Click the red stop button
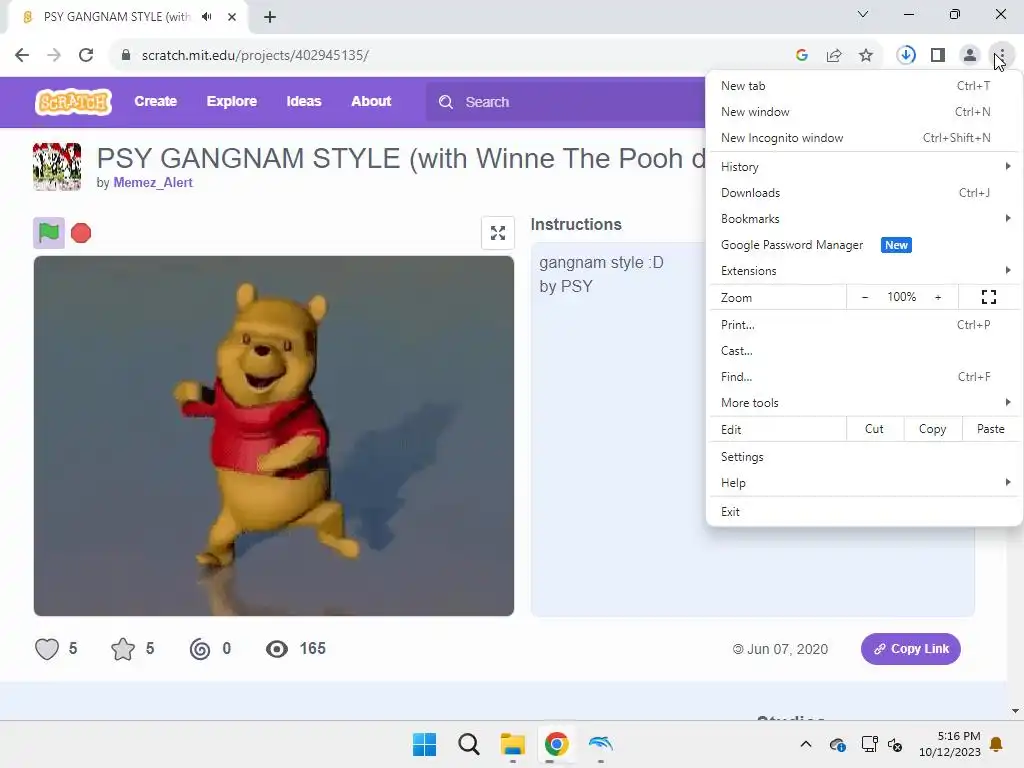The width and height of the screenshot is (1024, 768). (81, 233)
